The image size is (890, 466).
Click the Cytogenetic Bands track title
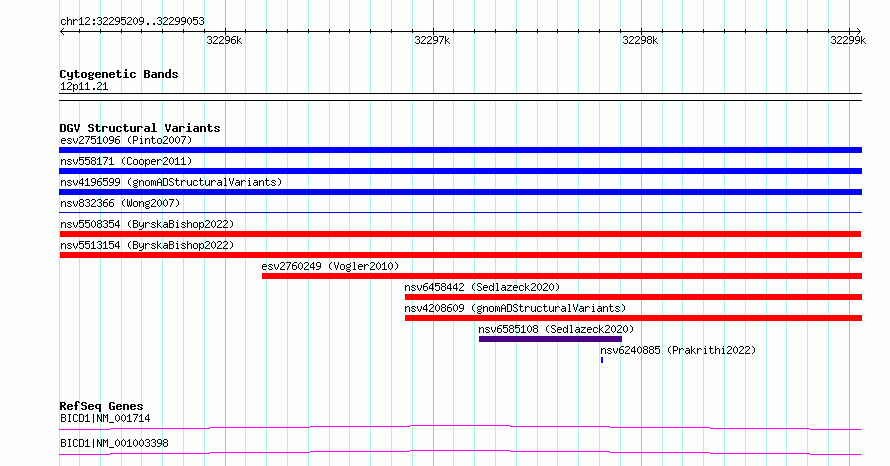119,74
